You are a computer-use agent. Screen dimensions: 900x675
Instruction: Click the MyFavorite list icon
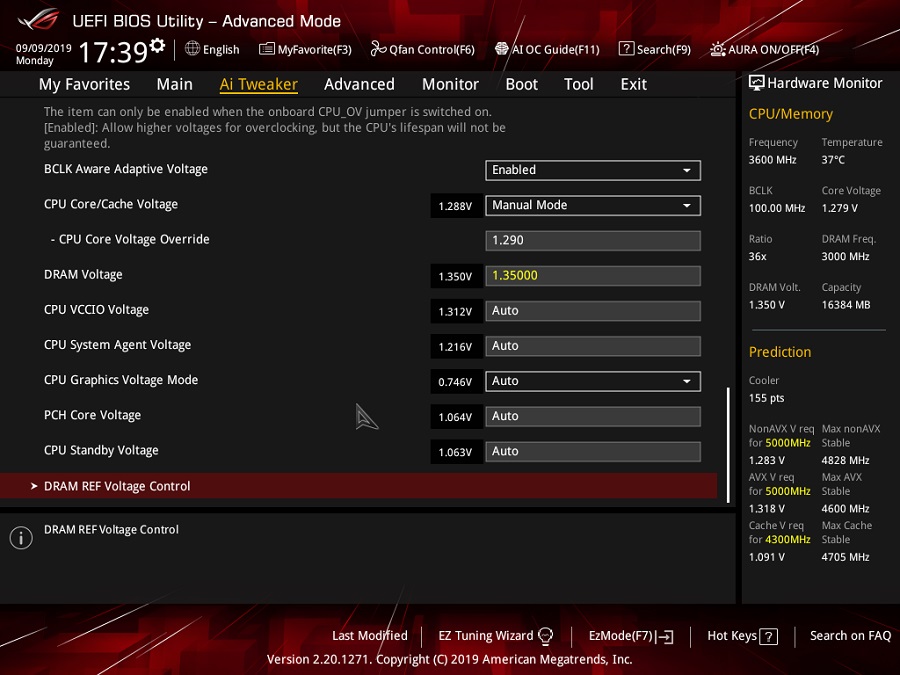tap(267, 49)
